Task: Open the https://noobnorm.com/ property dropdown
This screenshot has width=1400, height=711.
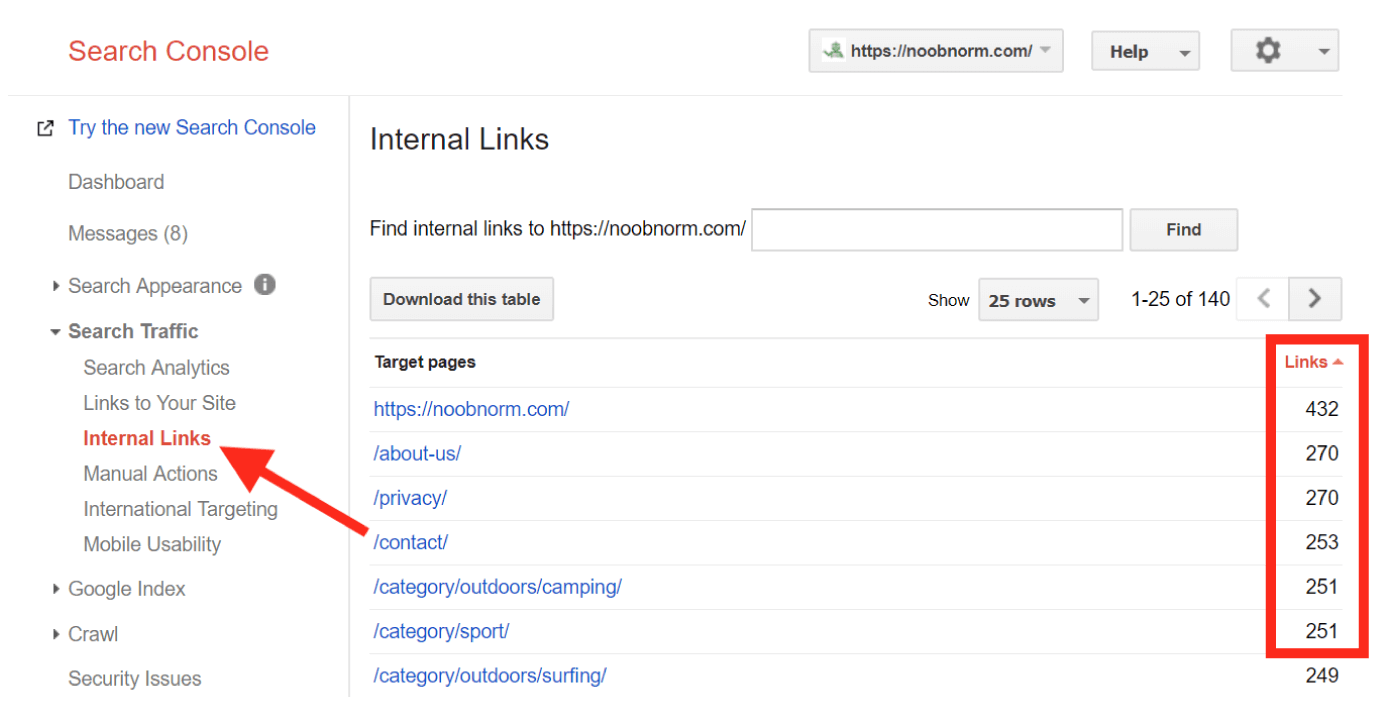Action: [936, 51]
